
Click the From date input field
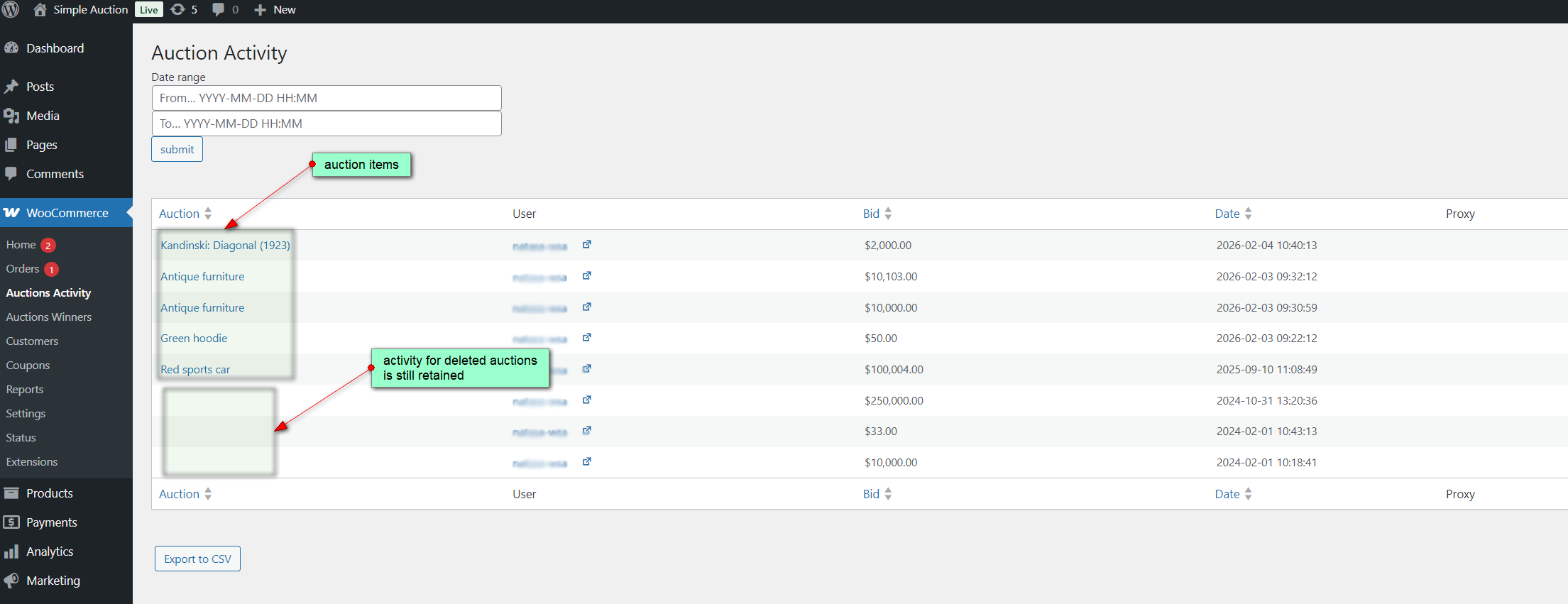click(x=327, y=98)
